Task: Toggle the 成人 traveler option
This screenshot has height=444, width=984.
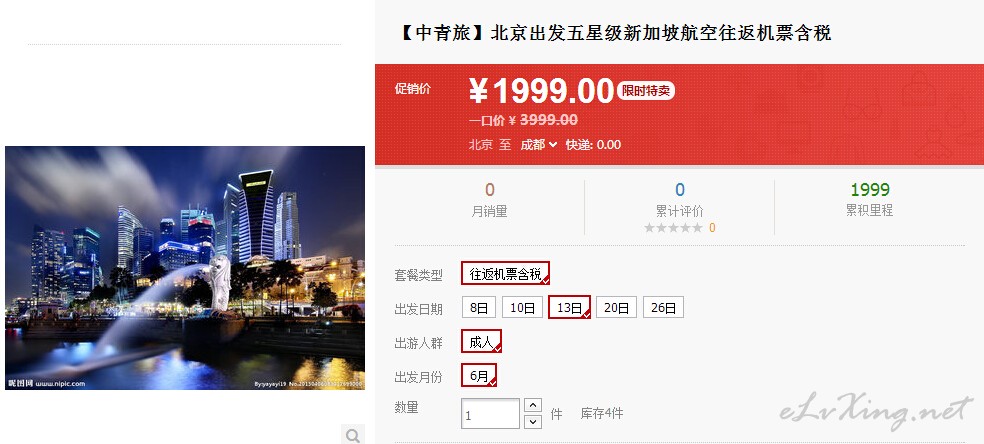Action: pyautogui.click(x=481, y=342)
